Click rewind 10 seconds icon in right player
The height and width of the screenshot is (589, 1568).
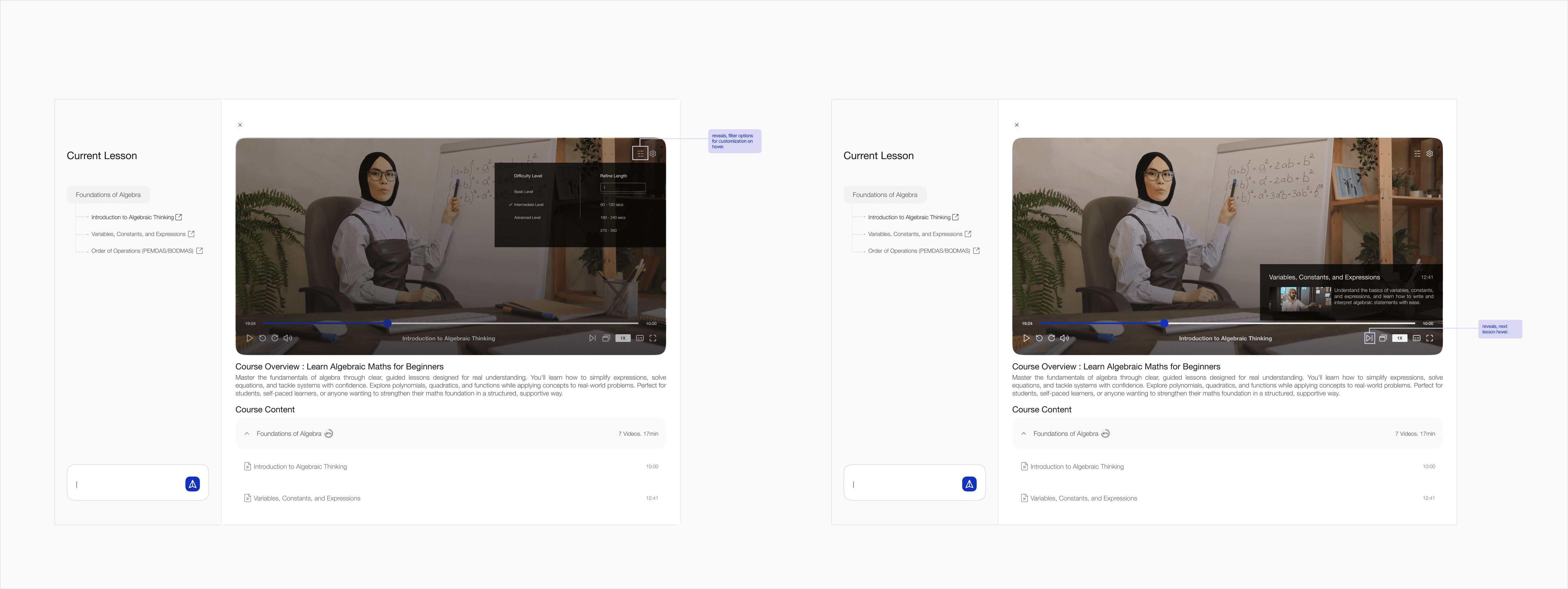click(x=1039, y=338)
